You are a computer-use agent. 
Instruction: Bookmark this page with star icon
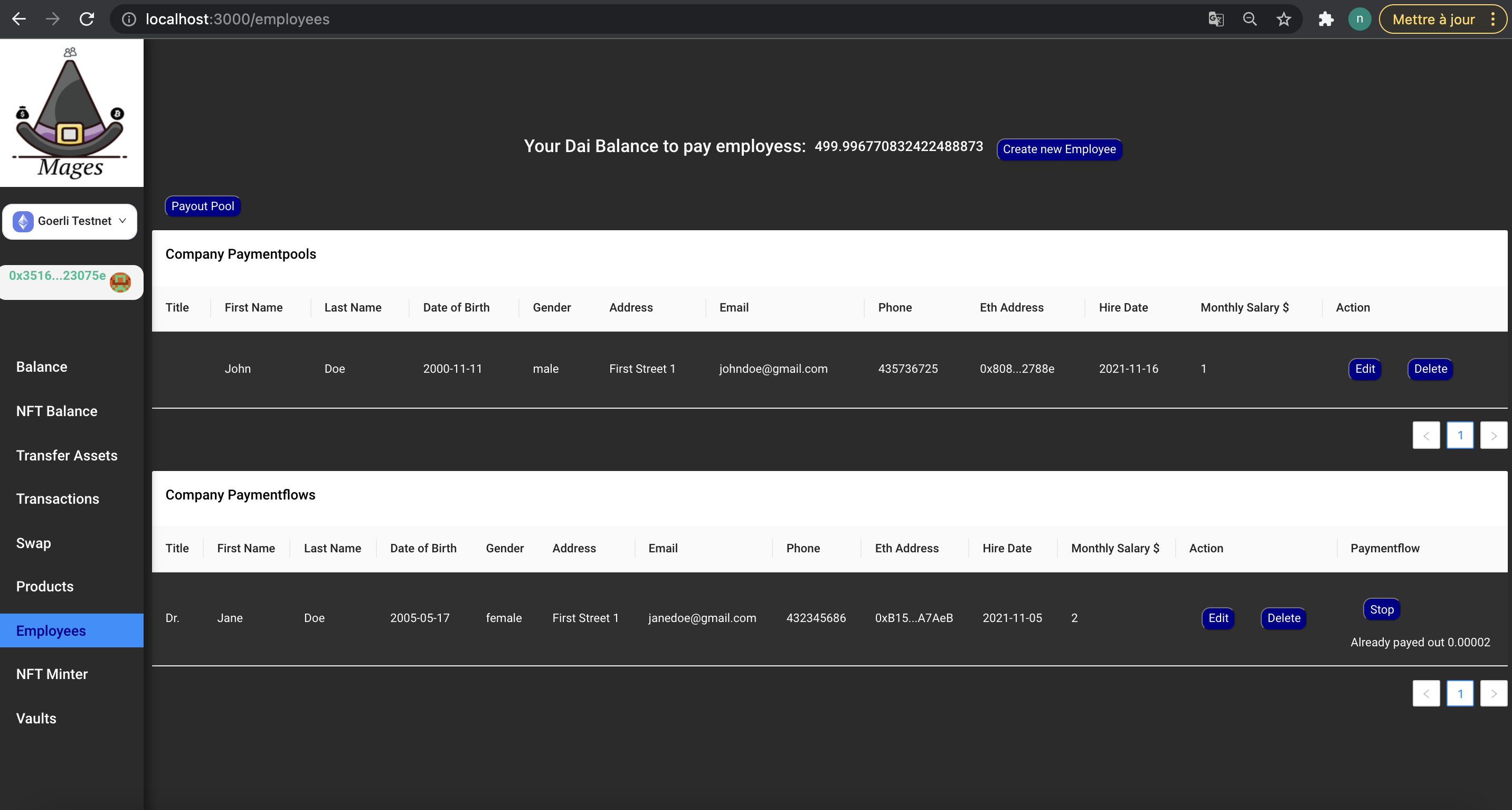(1283, 19)
